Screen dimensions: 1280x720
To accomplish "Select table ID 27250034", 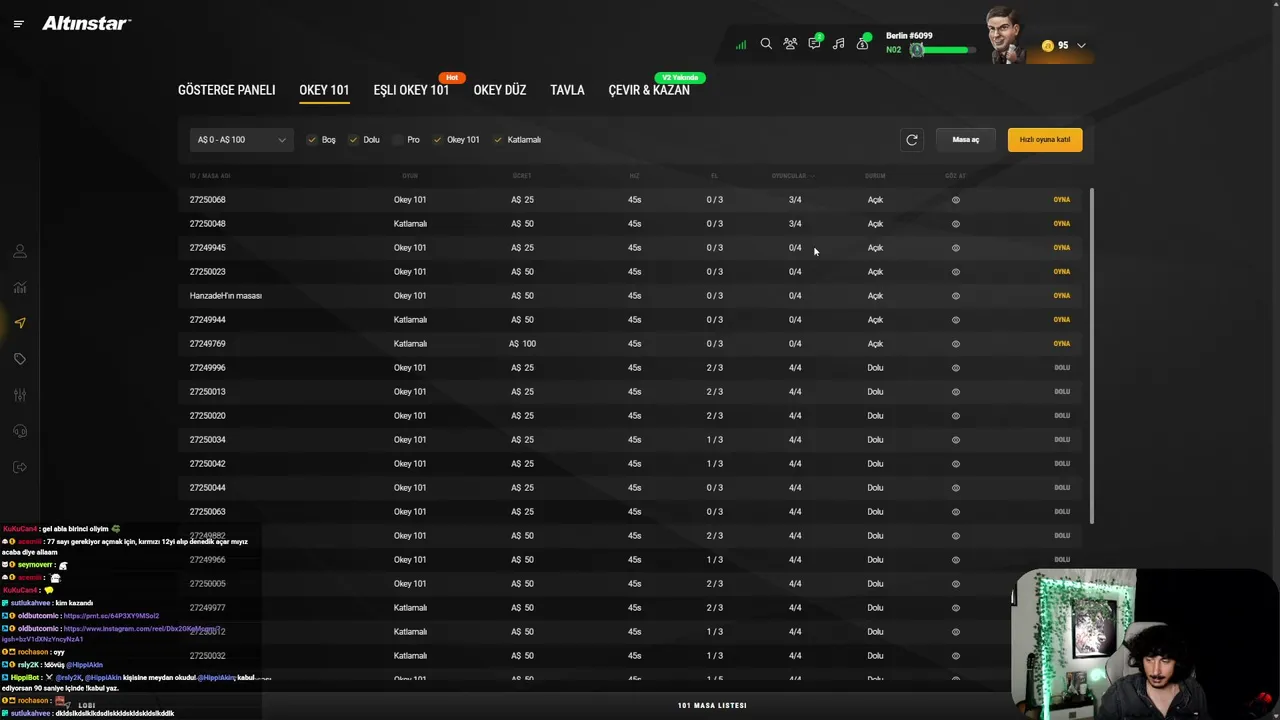I will 208,440.
